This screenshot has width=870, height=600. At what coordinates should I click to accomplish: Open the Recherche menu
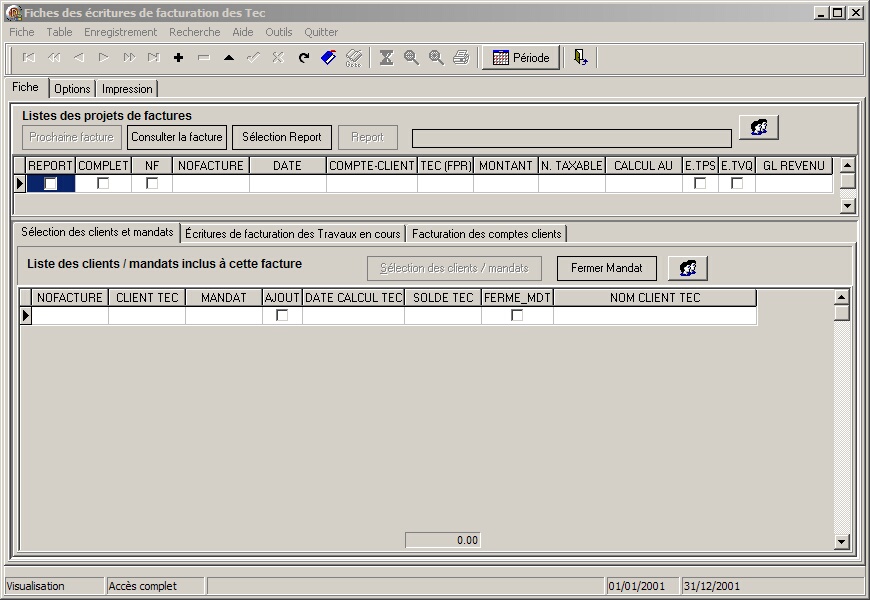[x=194, y=32]
